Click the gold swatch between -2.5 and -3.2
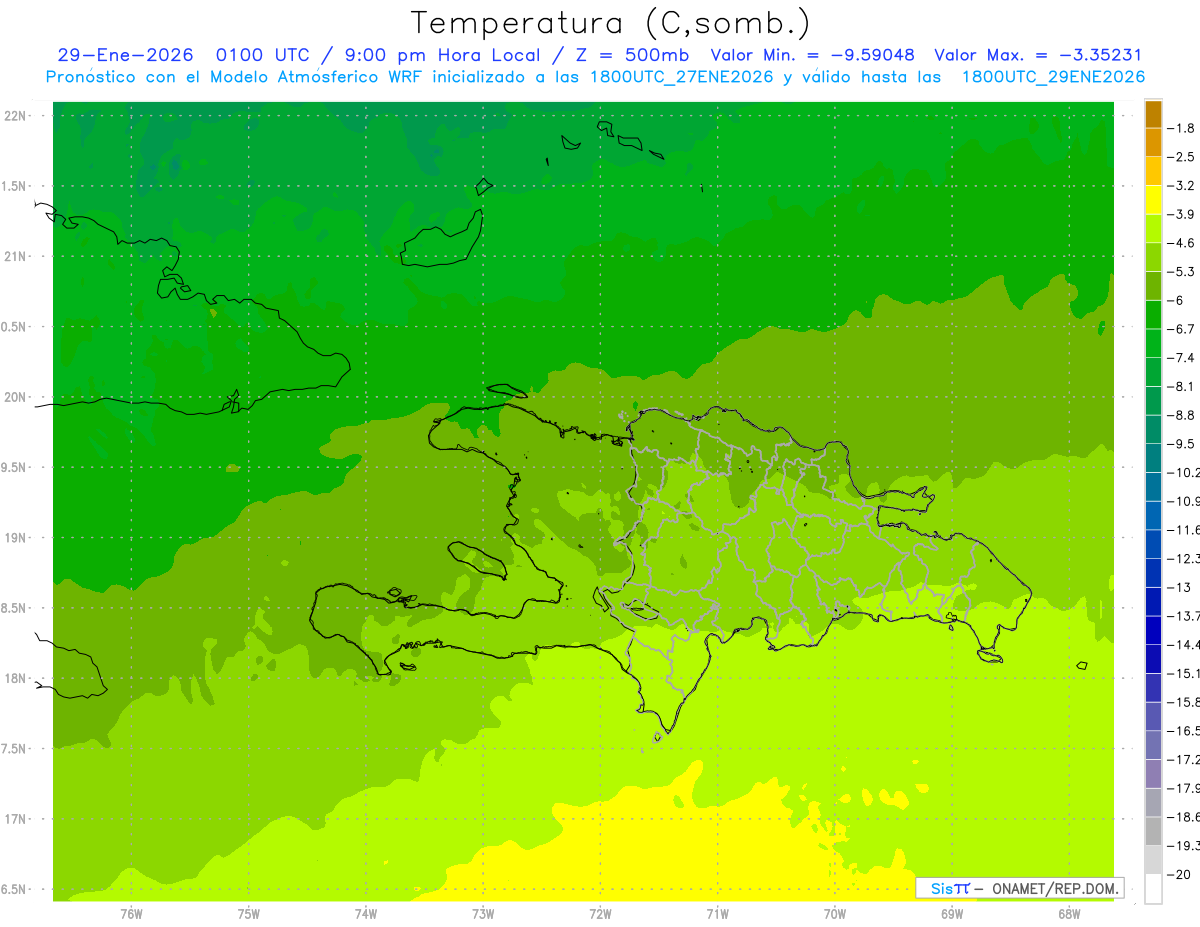This screenshot has width=1200, height=927. pos(1153,171)
